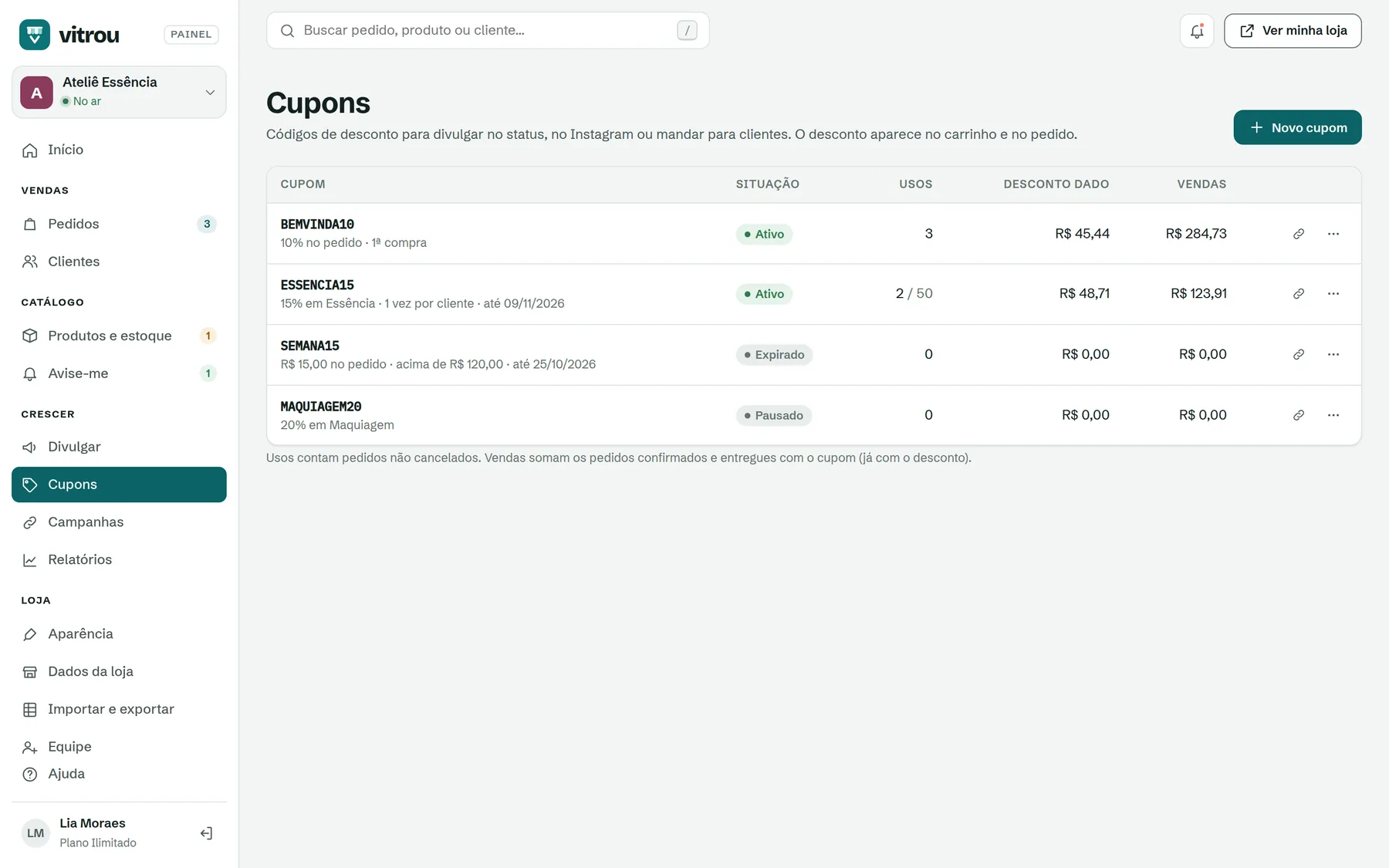Click the LM user avatar
Screen dimensions: 1389x868
(x=35, y=833)
